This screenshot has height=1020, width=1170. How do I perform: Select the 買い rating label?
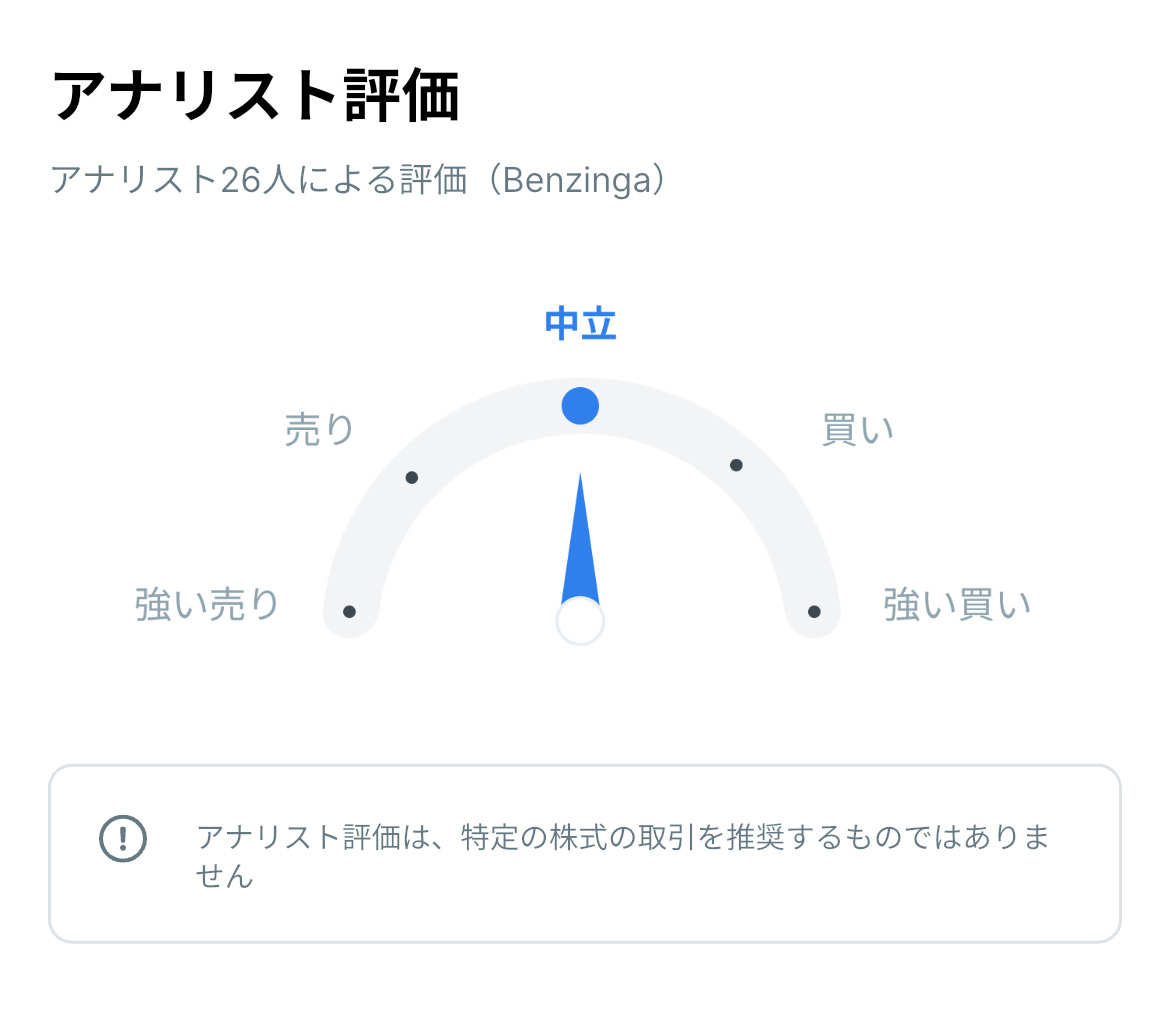tap(855, 428)
